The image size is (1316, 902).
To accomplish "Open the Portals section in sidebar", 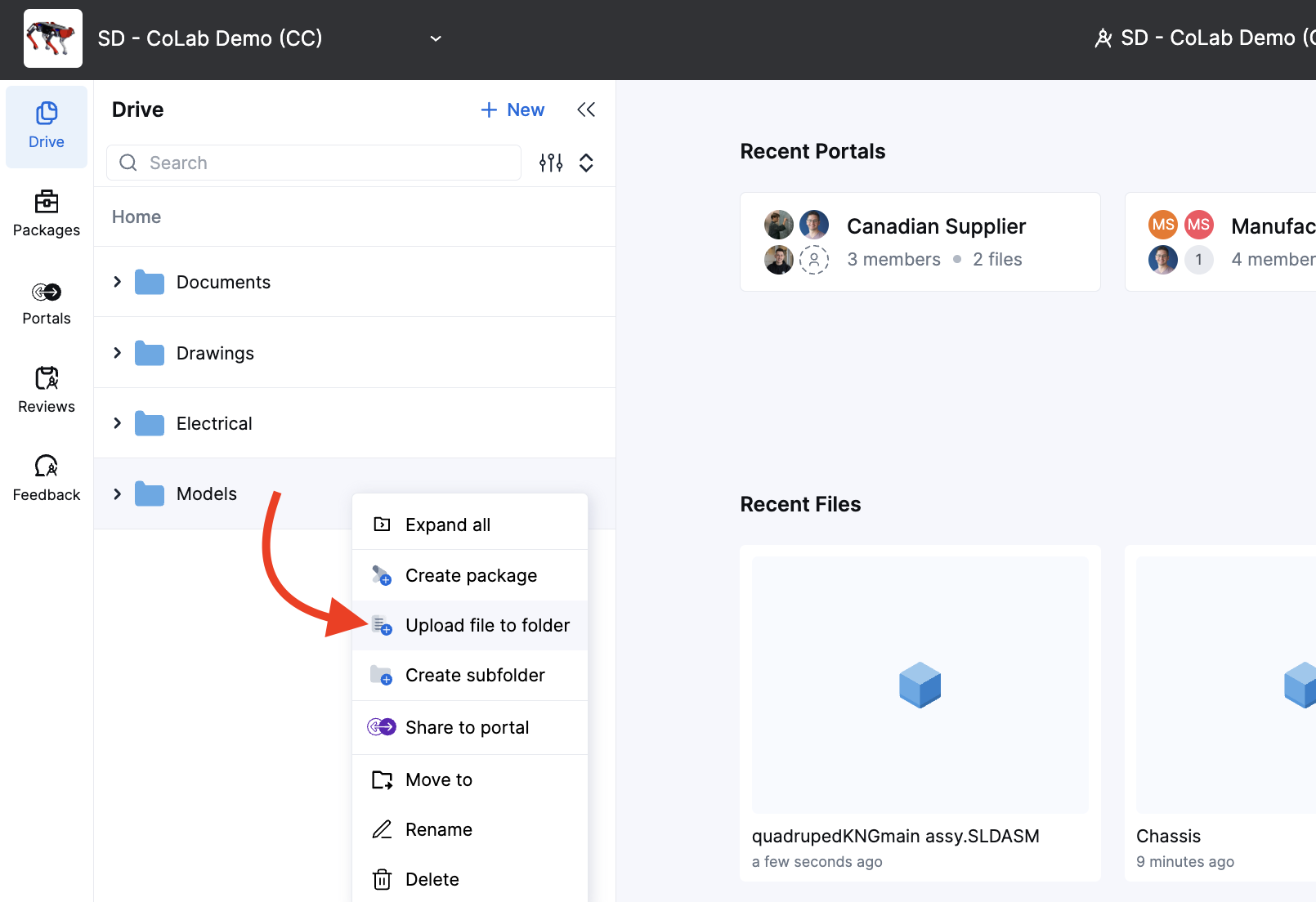I will 47,303.
